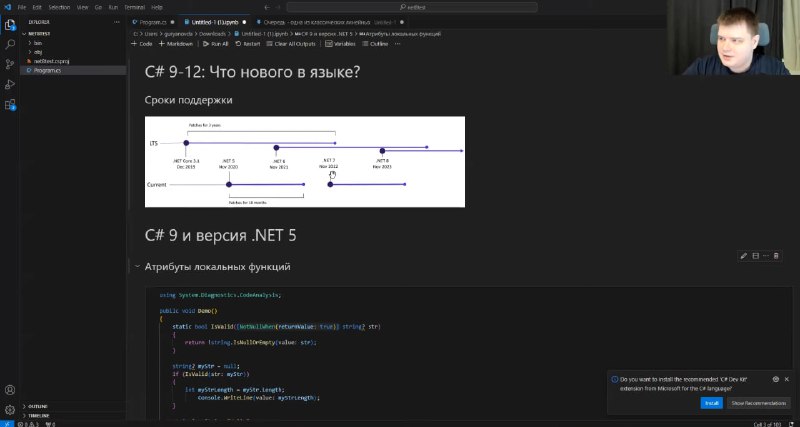Open notebook toolbar more actions ellipsis

pos(397,44)
